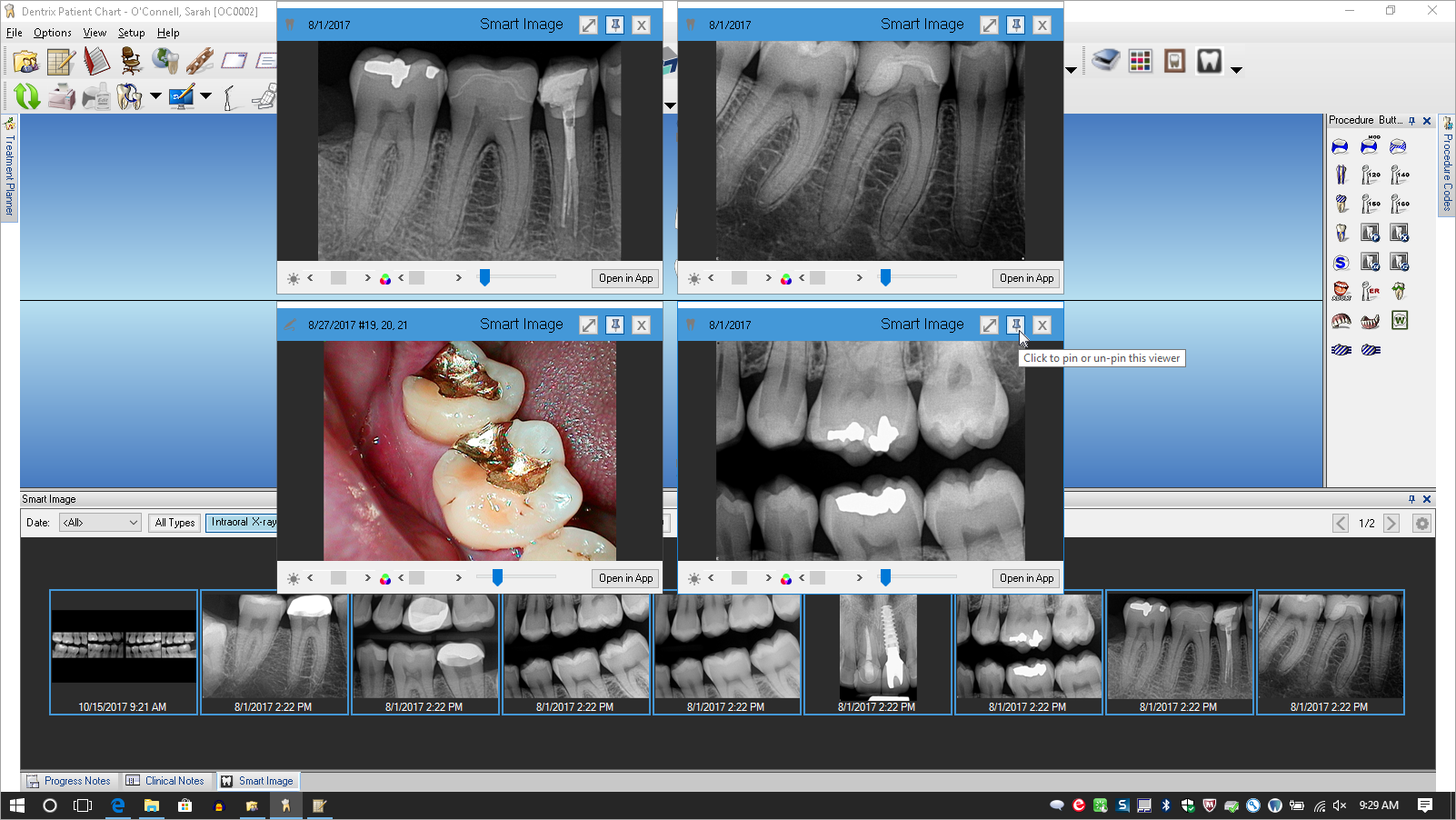
Task: Select the patient file toolbar icon
Action: click(26, 60)
